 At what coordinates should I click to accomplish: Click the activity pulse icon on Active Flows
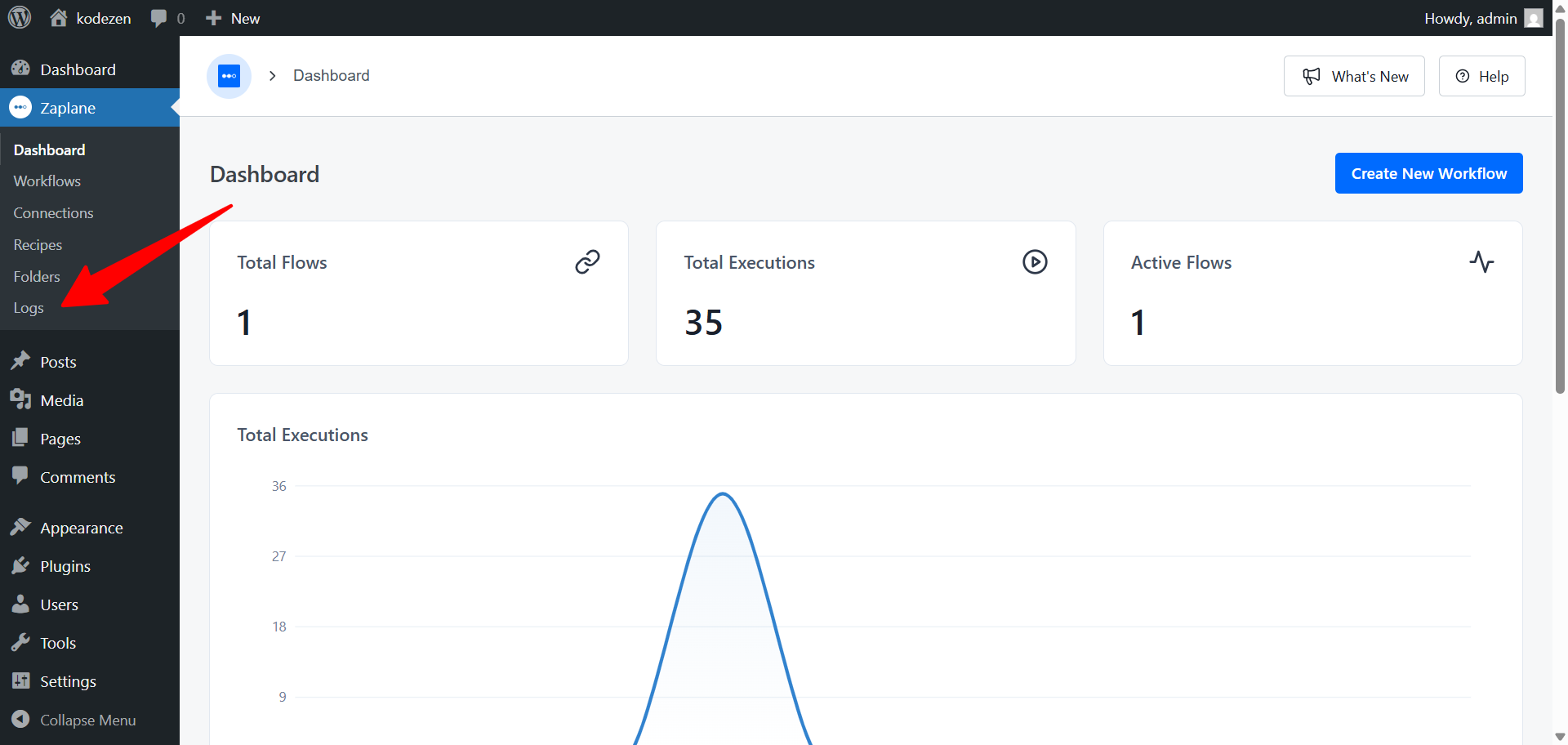(1481, 262)
